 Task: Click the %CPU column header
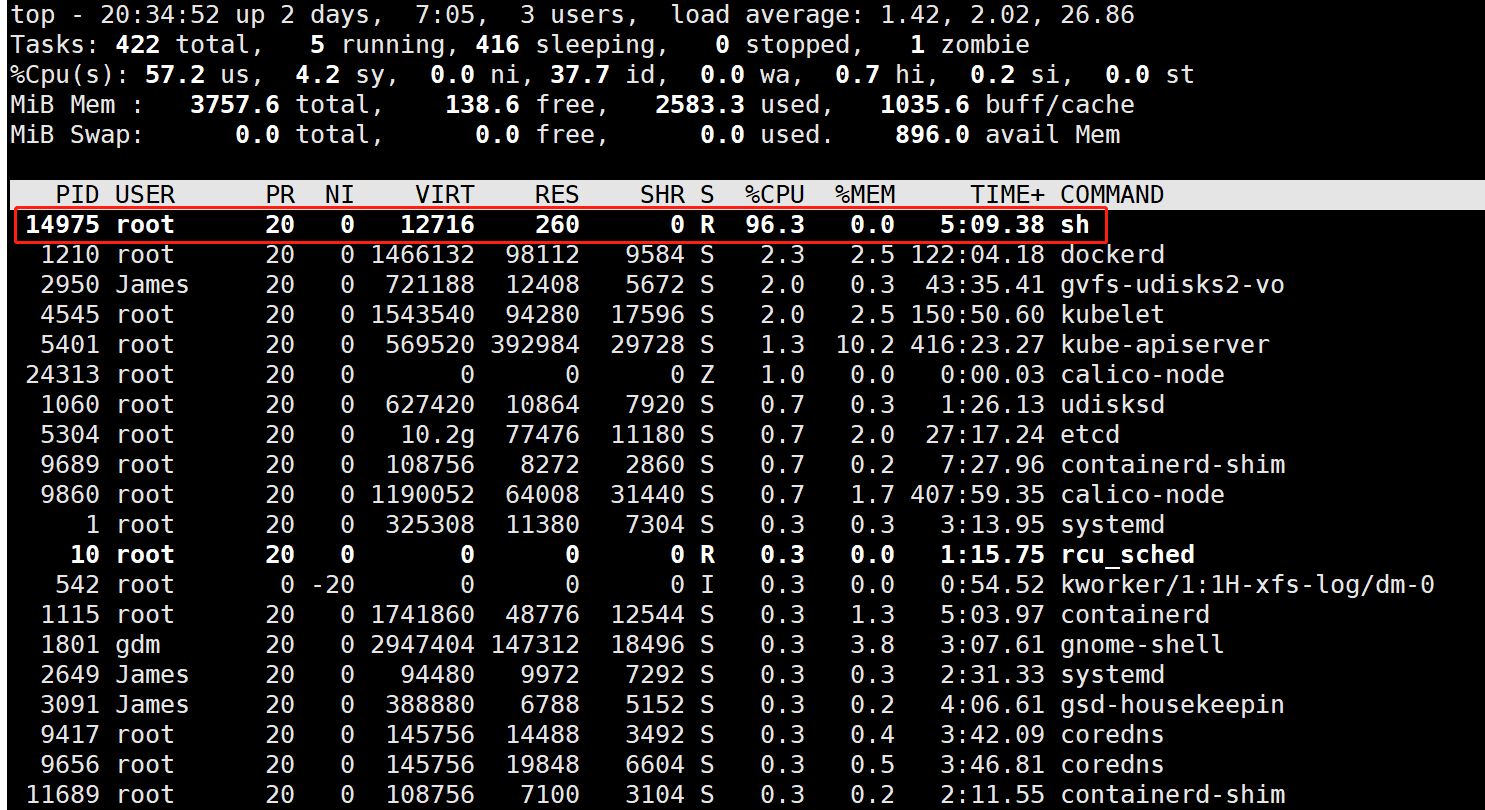(x=775, y=194)
